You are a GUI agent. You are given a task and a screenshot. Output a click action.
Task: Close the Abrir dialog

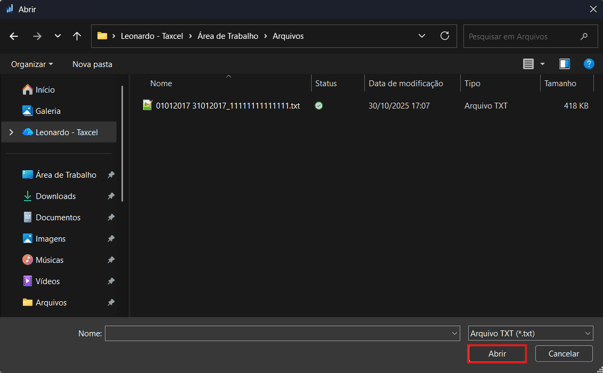(x=593, y=9)
